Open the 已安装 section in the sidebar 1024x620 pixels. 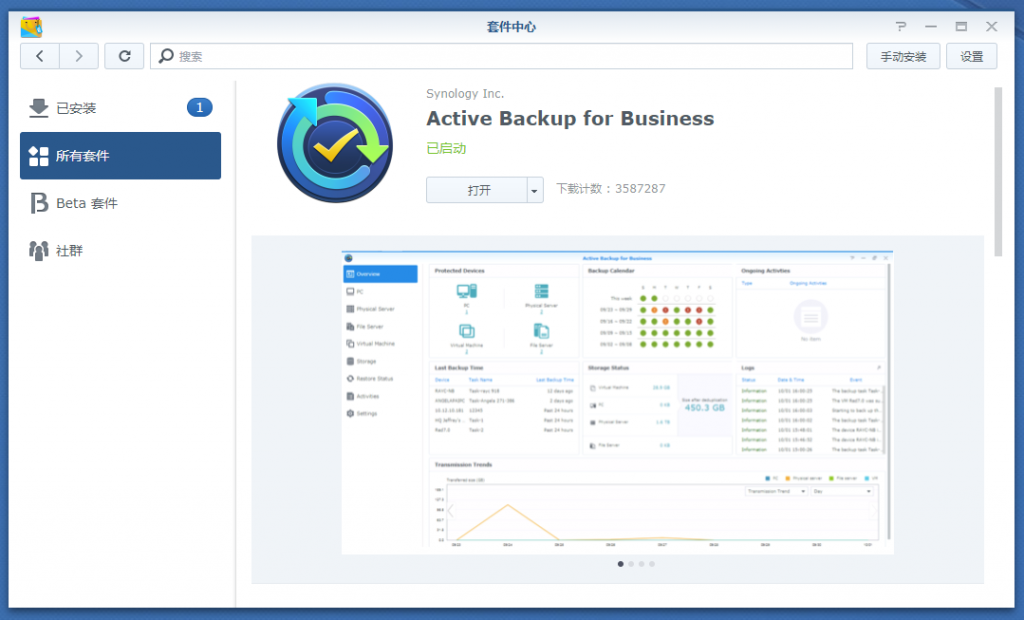click(x=121, y=108)
